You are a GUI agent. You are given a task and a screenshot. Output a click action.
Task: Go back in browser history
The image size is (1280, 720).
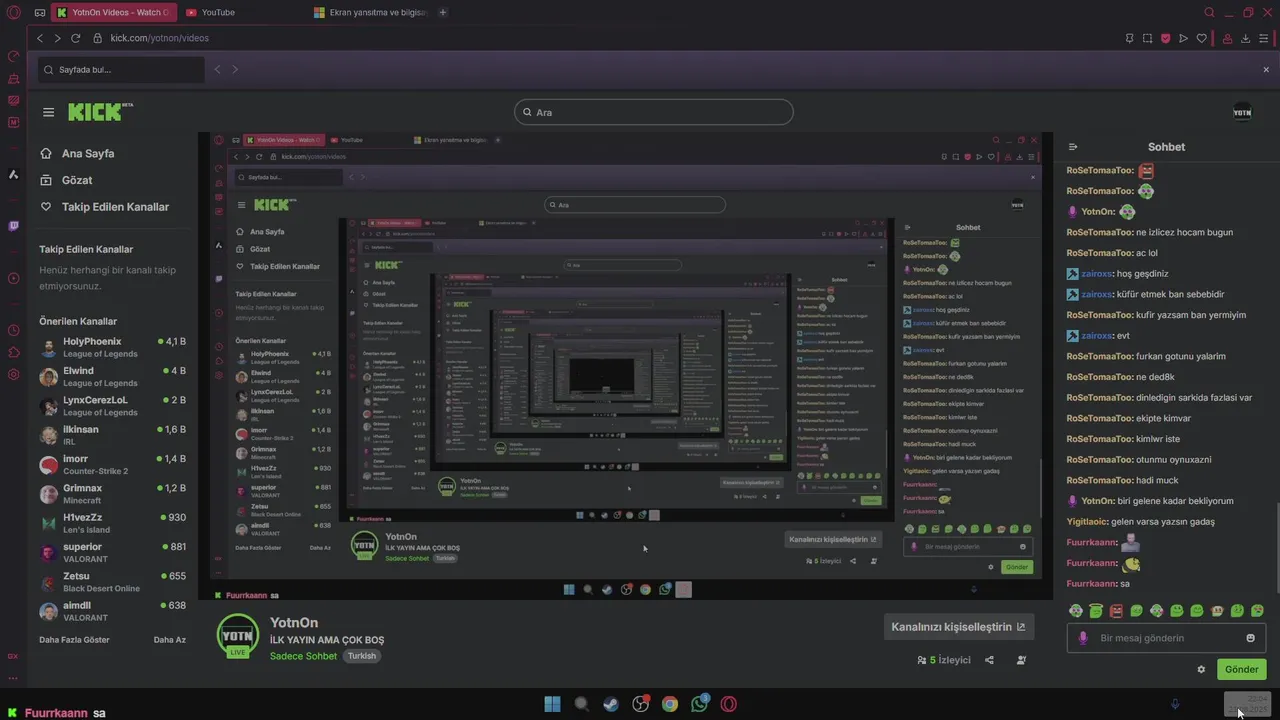pos(40,38)
